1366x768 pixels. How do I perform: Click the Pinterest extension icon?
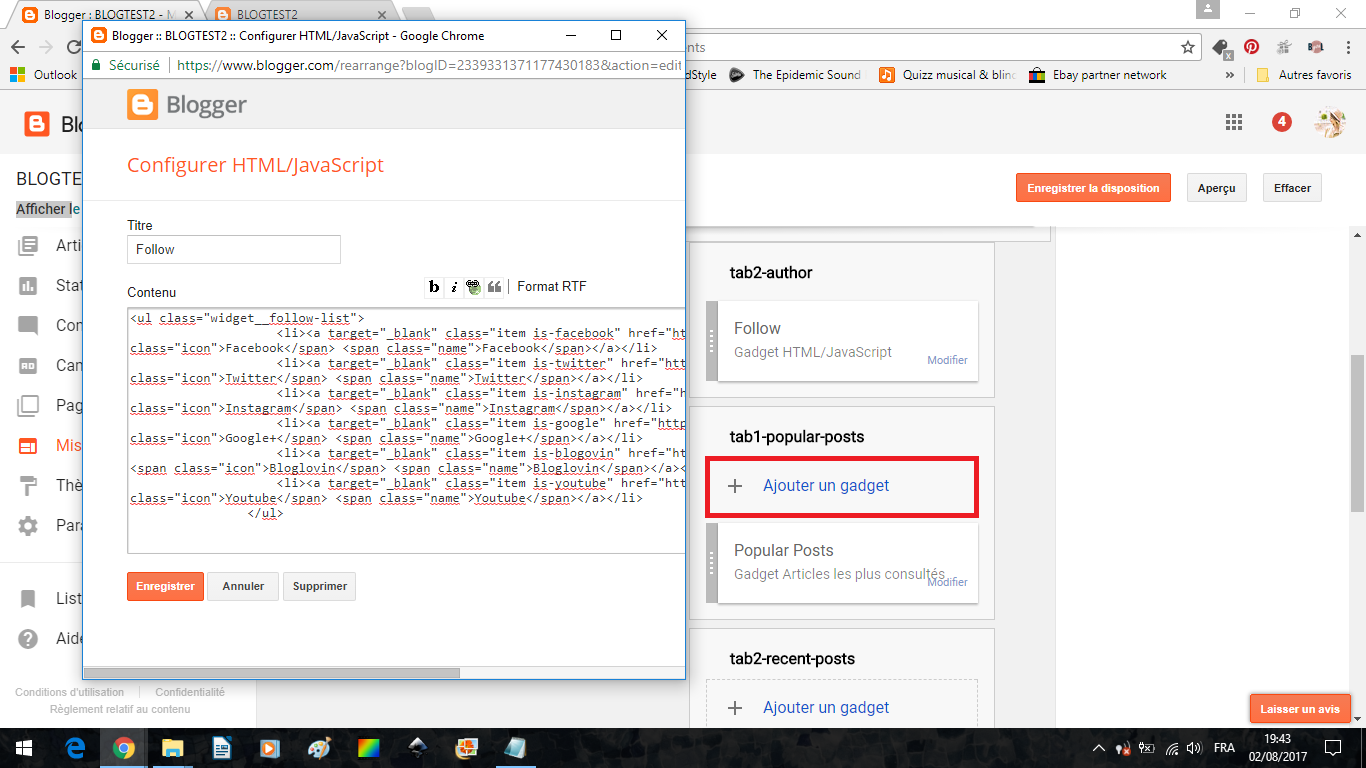1251,47
